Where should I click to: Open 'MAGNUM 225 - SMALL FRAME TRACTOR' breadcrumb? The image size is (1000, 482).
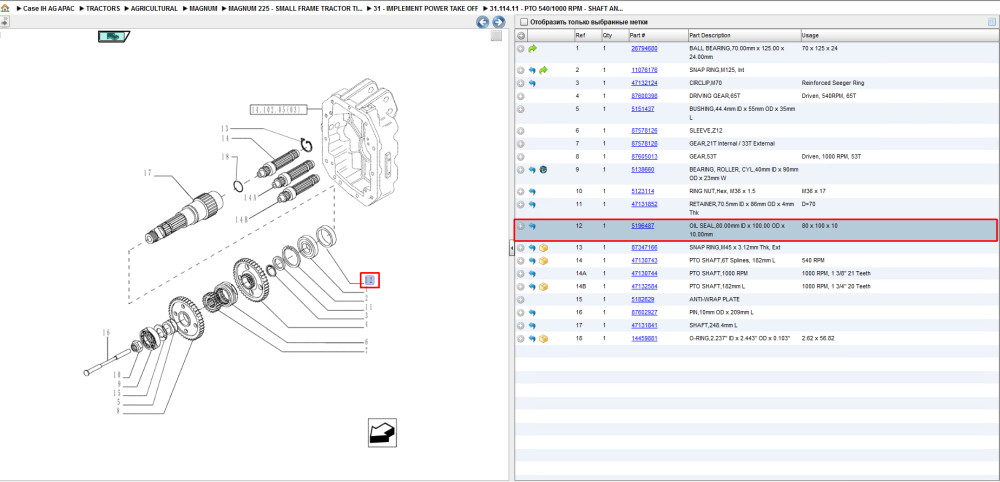point(296,8)
